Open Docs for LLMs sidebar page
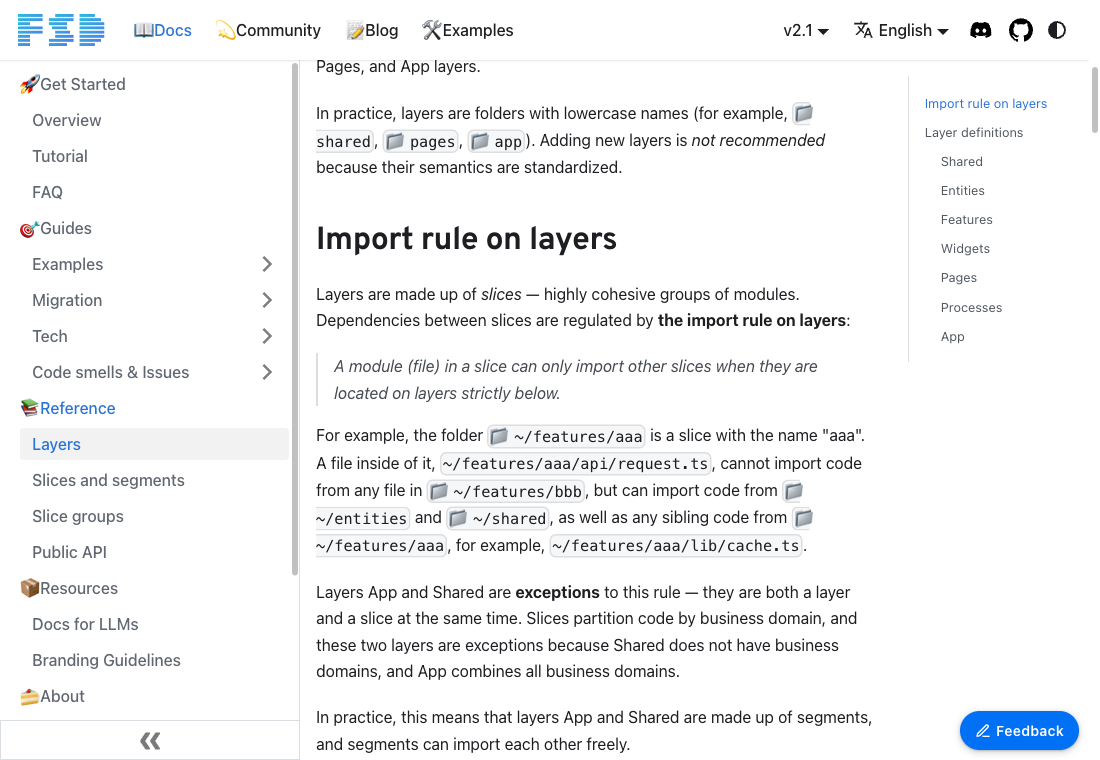The image size is (1100, 760). tap(85, 625)
